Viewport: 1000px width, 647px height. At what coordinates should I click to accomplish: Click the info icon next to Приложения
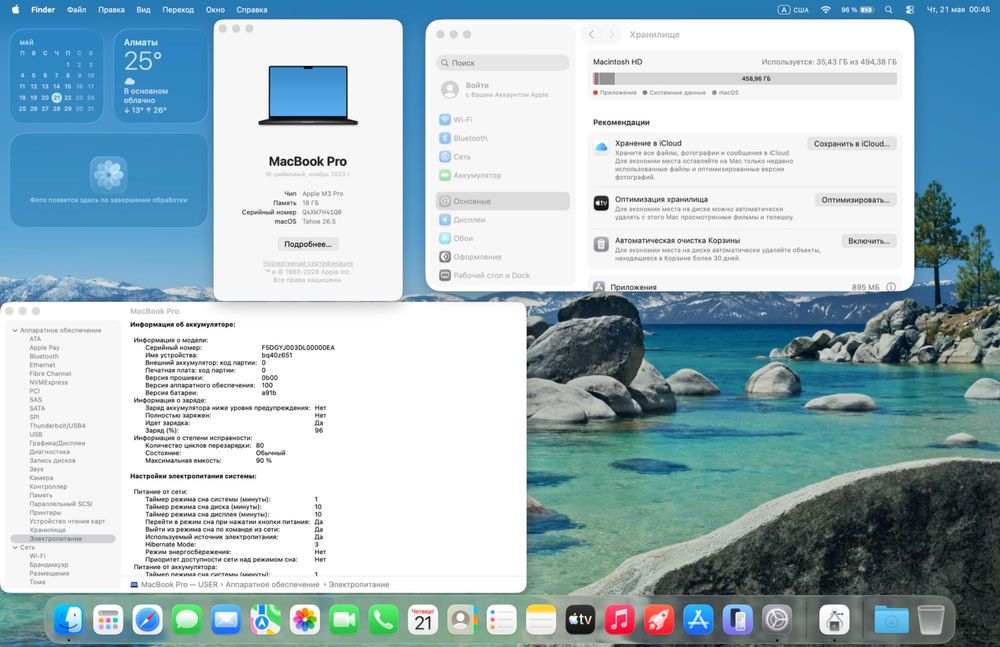point(891,287)
